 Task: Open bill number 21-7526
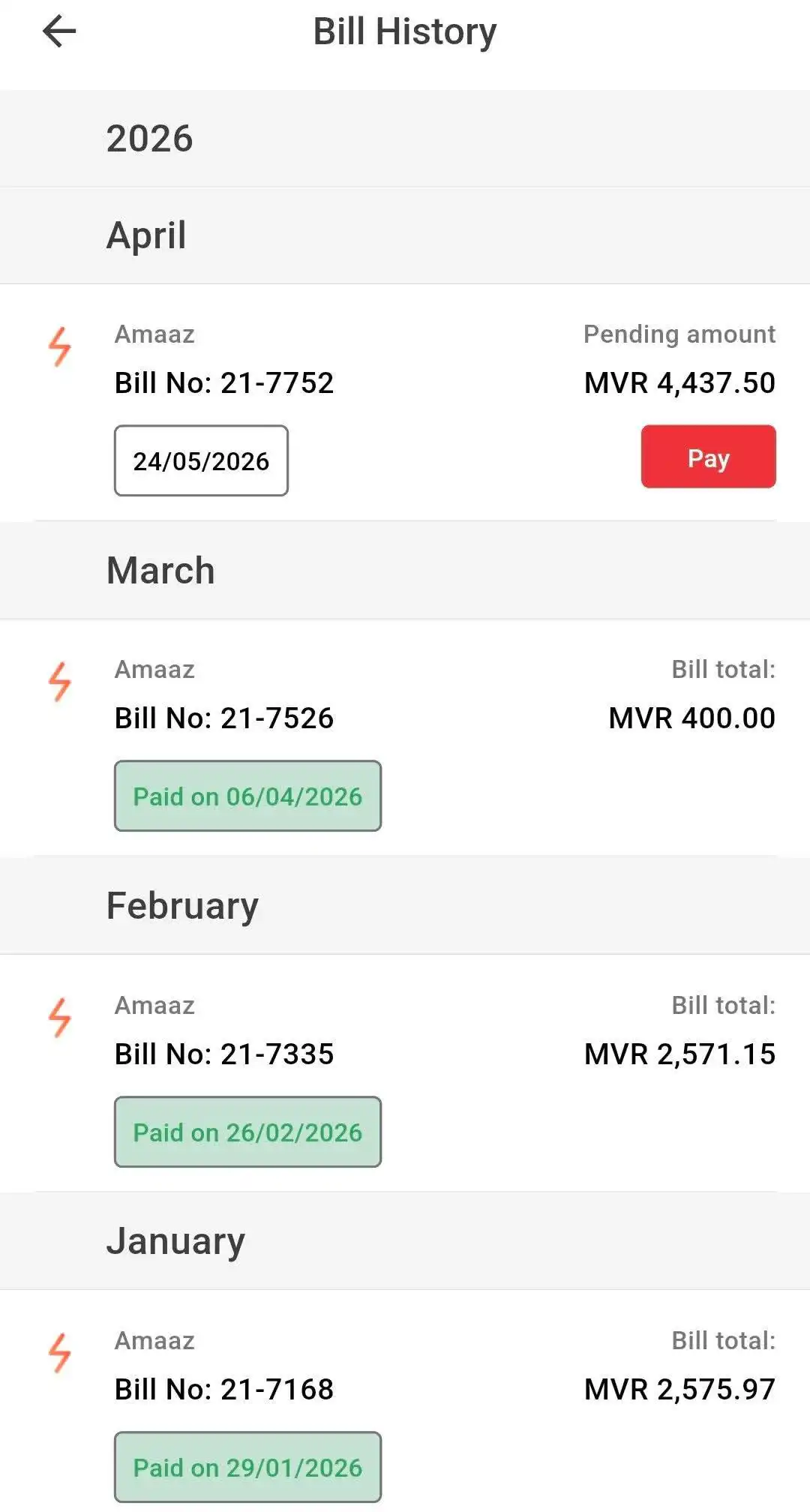(x=223, y=718)
